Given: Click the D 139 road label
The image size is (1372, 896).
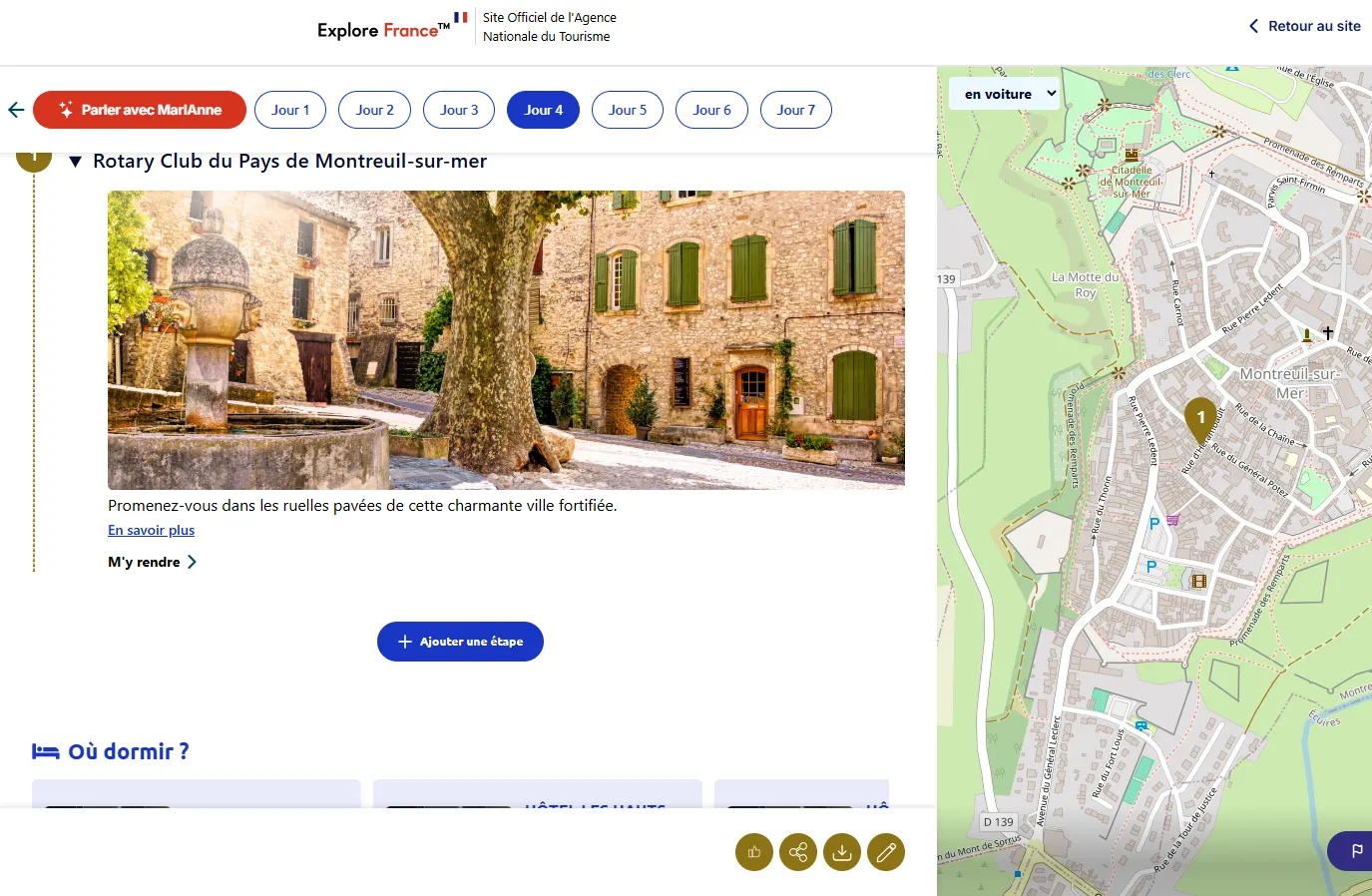Looking at the screenshot, I should coord(998,822).
